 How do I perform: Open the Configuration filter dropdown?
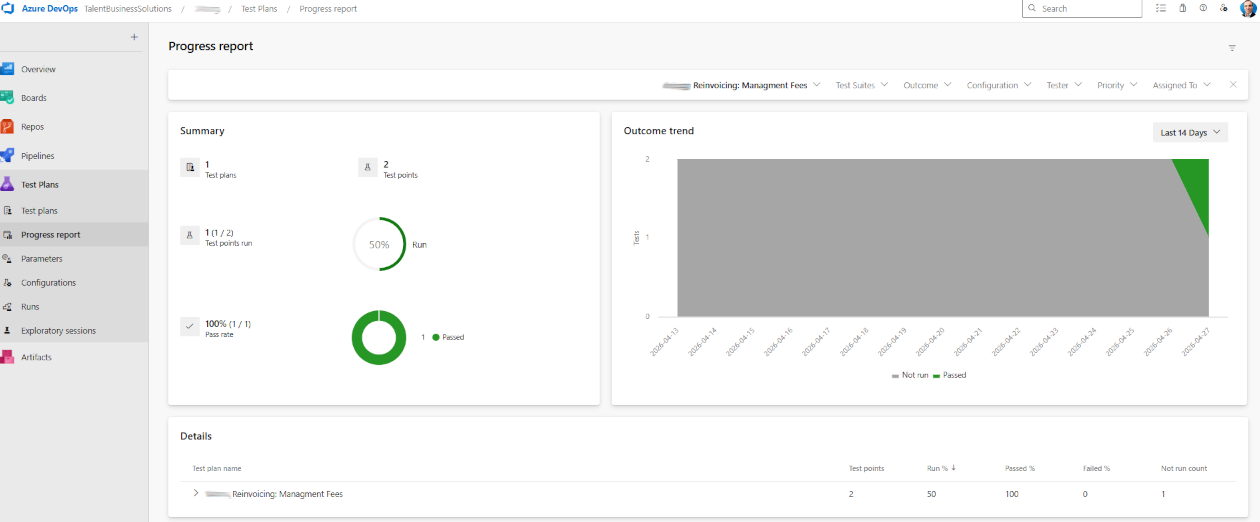[x=999, y=85]
